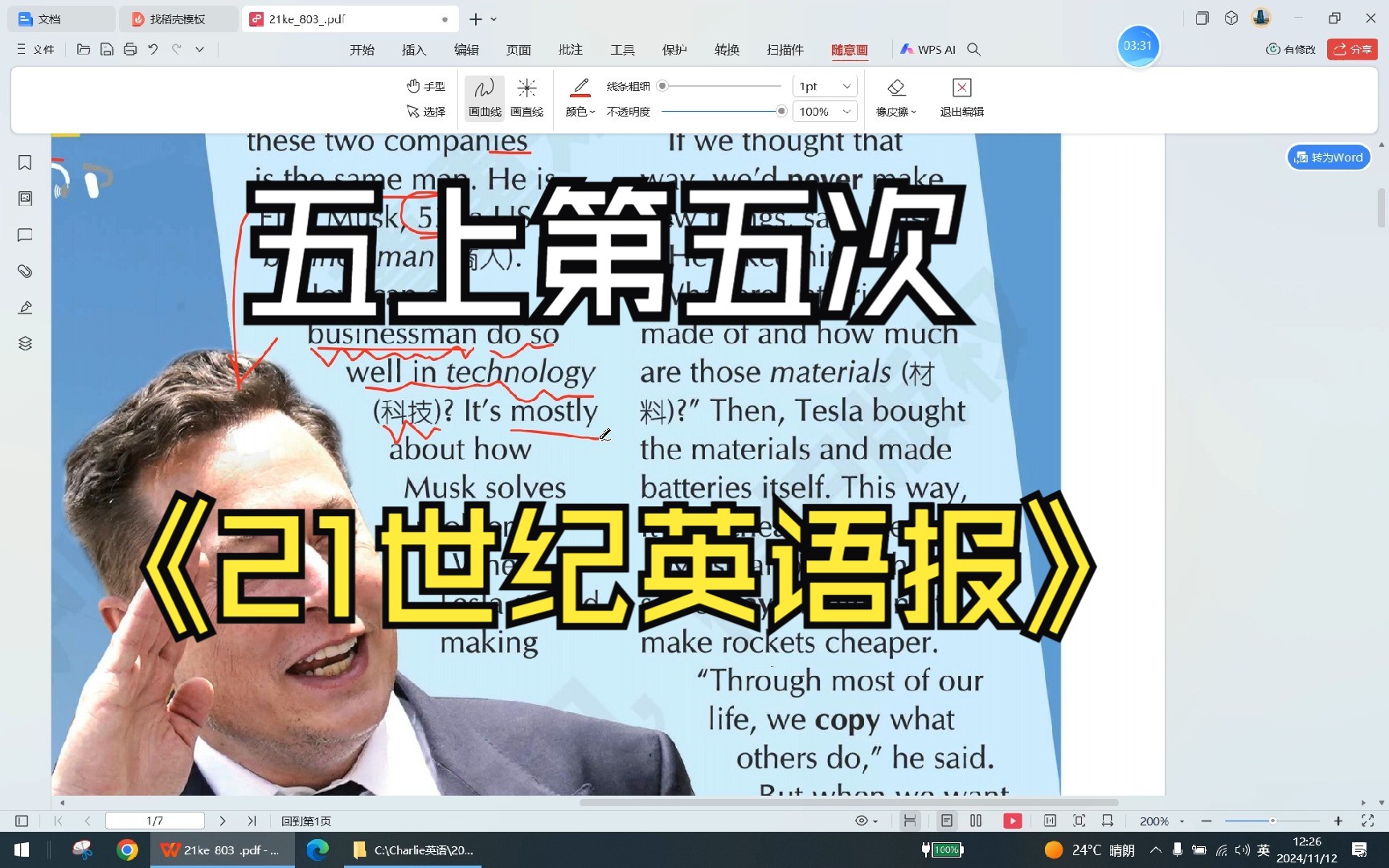Image resolution: width=1389 pixels, height=868 pixels.
Task: Open the comments panel in sidebar
Action: point(25,235)
